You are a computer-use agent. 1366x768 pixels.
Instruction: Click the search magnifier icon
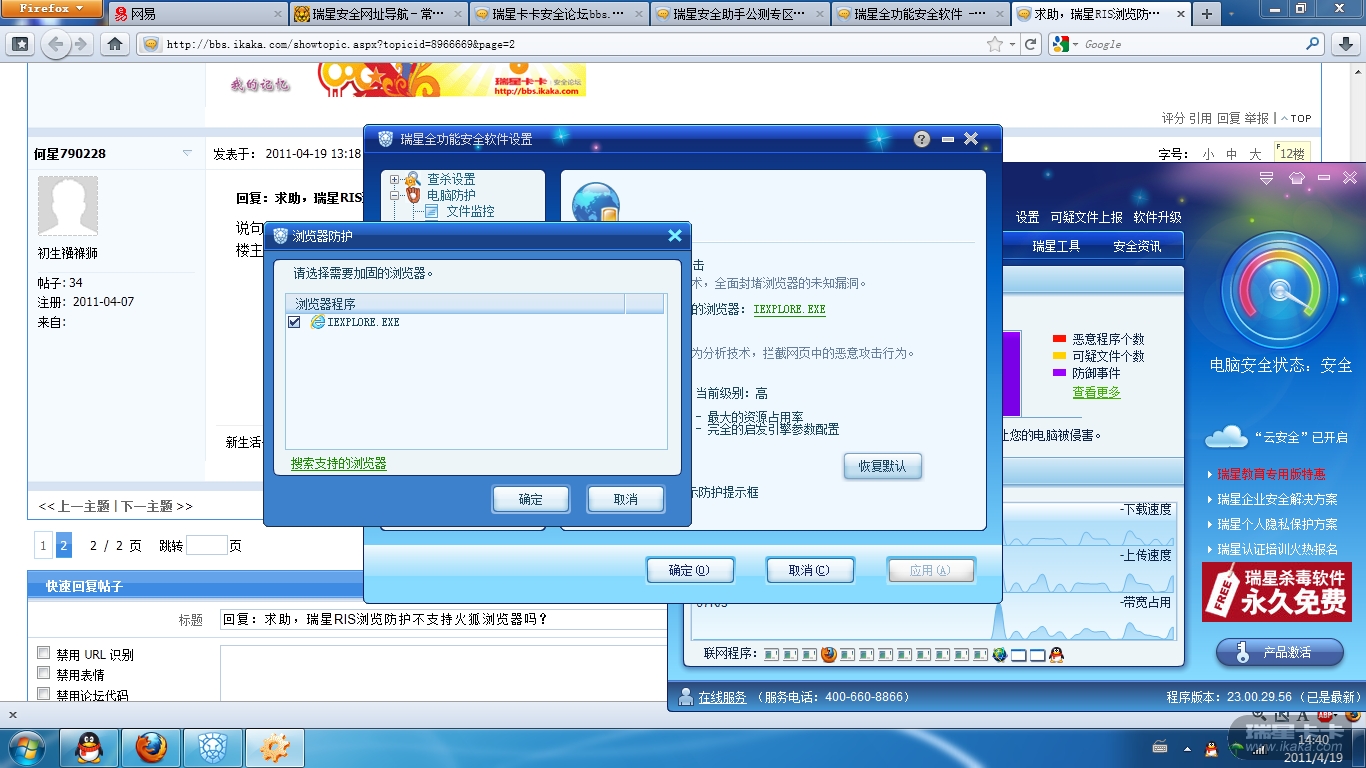point(1313,44)
